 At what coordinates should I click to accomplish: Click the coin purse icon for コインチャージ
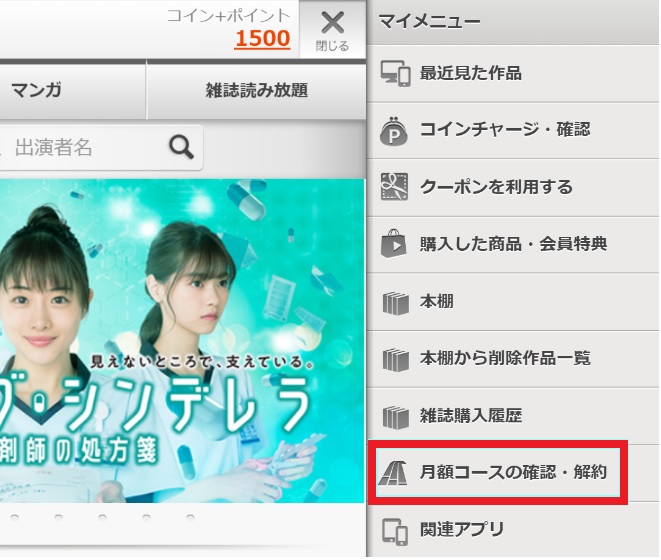pyautogui.click(x=394, y=131)
